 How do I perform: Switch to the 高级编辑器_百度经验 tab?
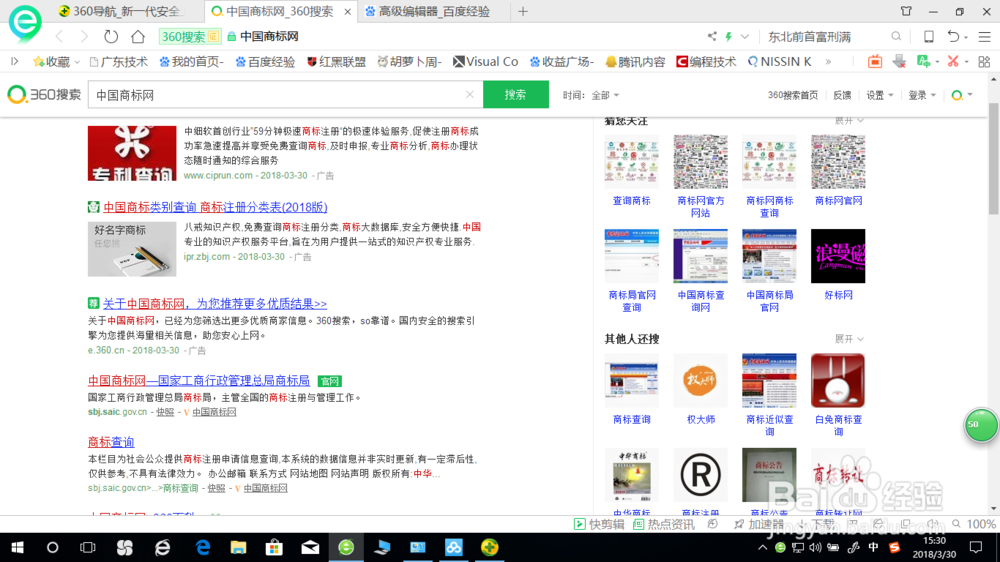[x=434, y=11]
